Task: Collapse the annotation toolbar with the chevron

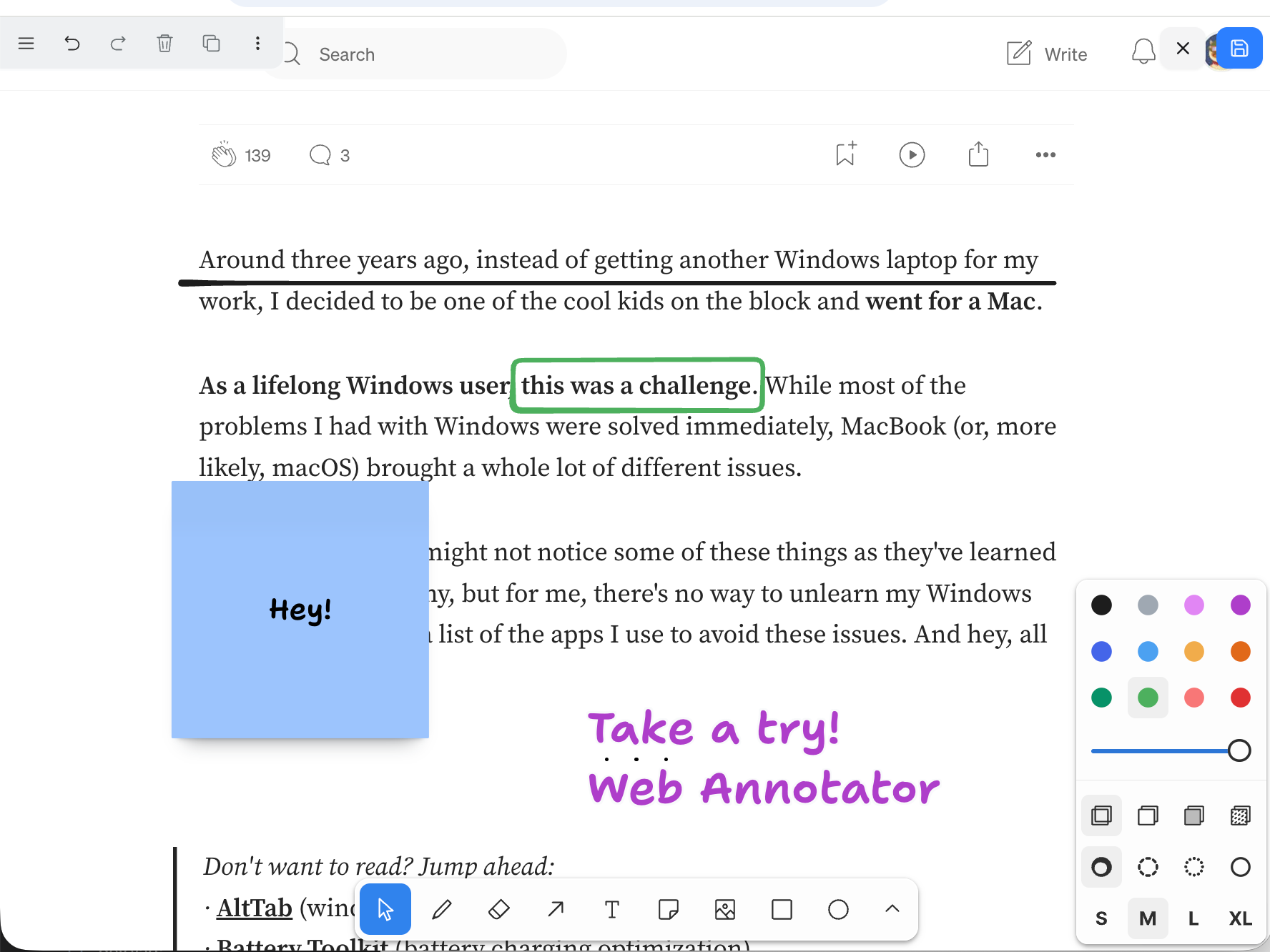Action: click(x=891, y=909)
